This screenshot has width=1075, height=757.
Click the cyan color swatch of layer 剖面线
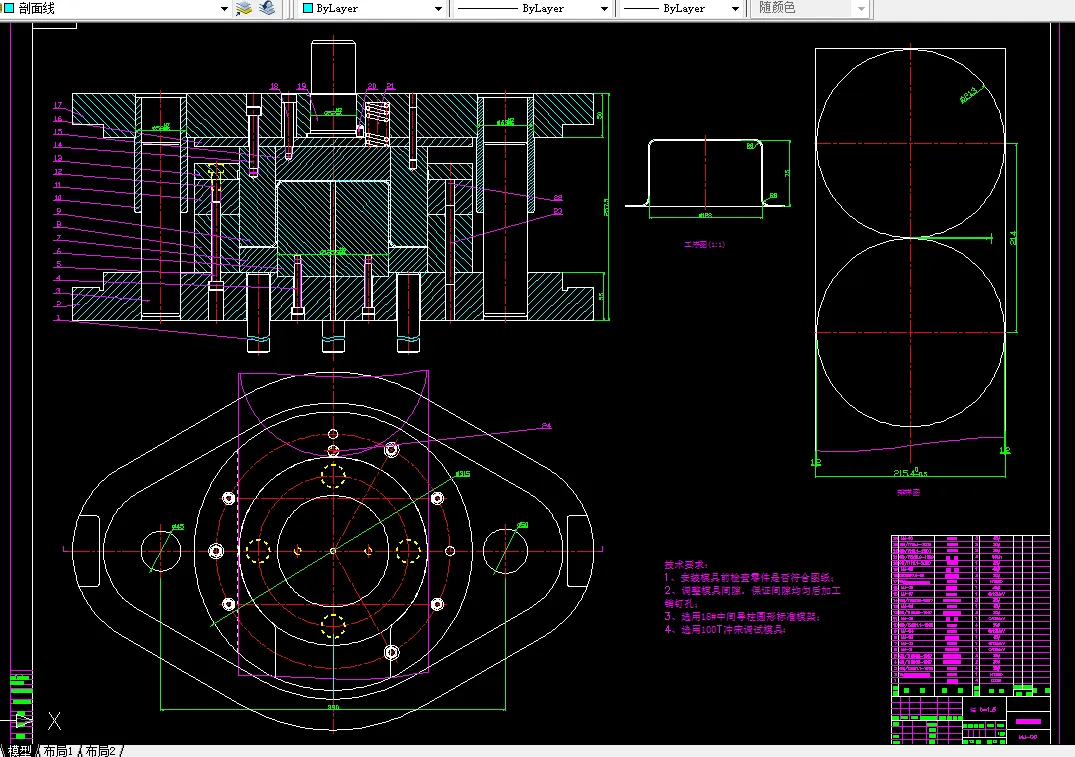(x=10, y=8)
